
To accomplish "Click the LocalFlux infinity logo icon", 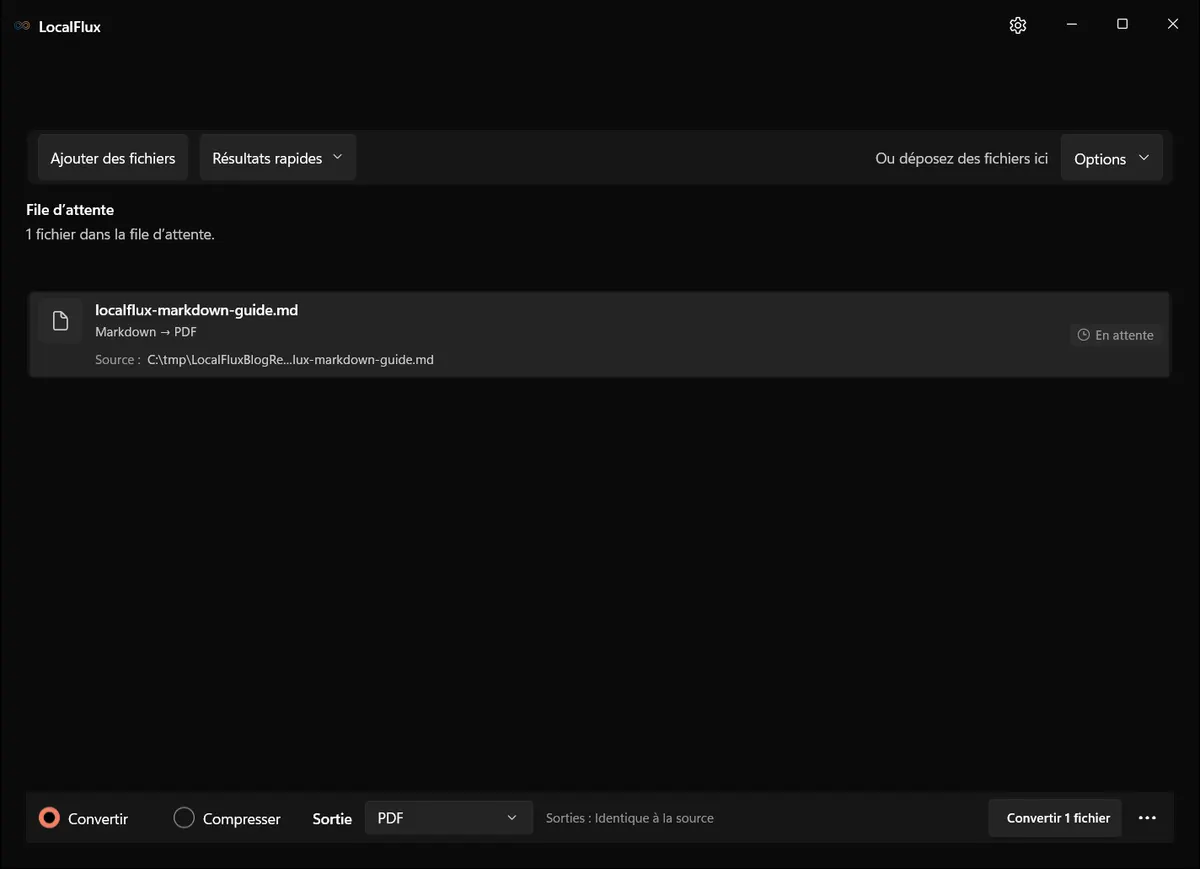I will [x=22, y=26].
